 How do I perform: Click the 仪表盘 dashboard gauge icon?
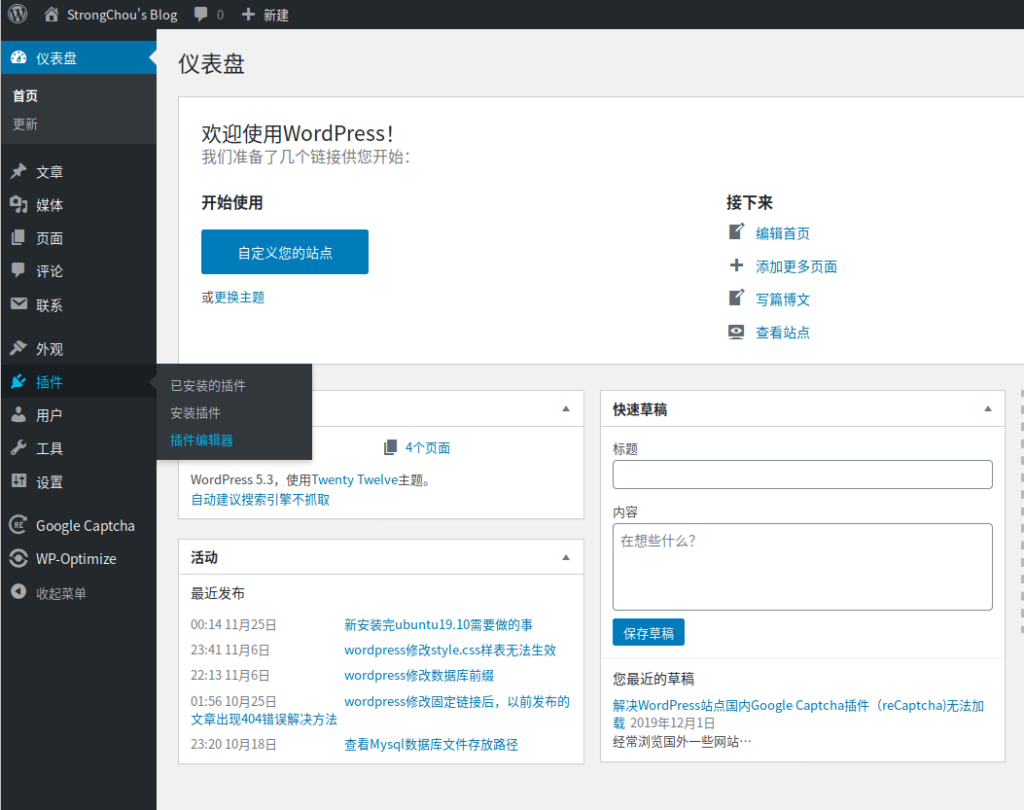(x=19, y=57)
